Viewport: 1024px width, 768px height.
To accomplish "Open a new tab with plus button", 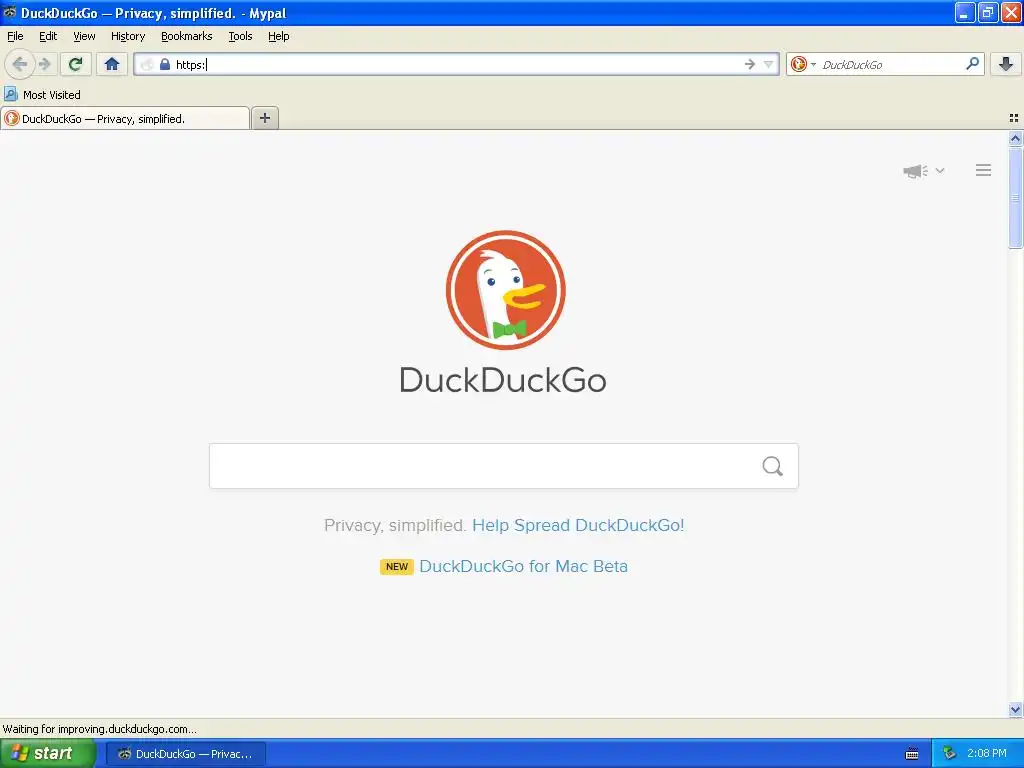I will [264, 118].
